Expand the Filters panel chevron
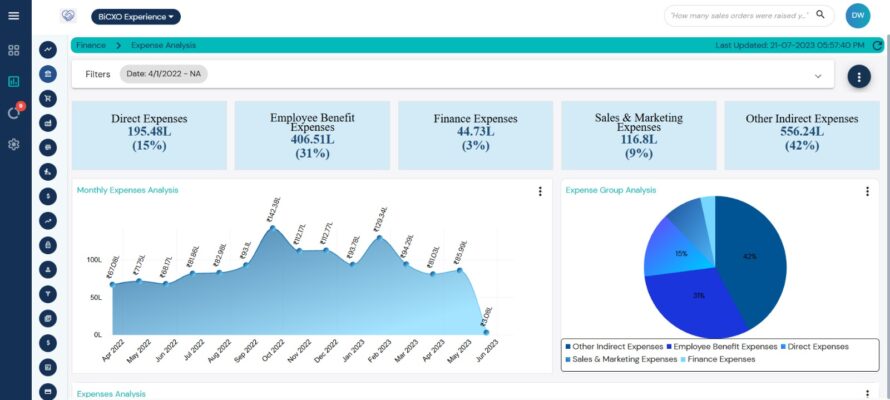This screenshot has height=400, width=890. [817, 76]
